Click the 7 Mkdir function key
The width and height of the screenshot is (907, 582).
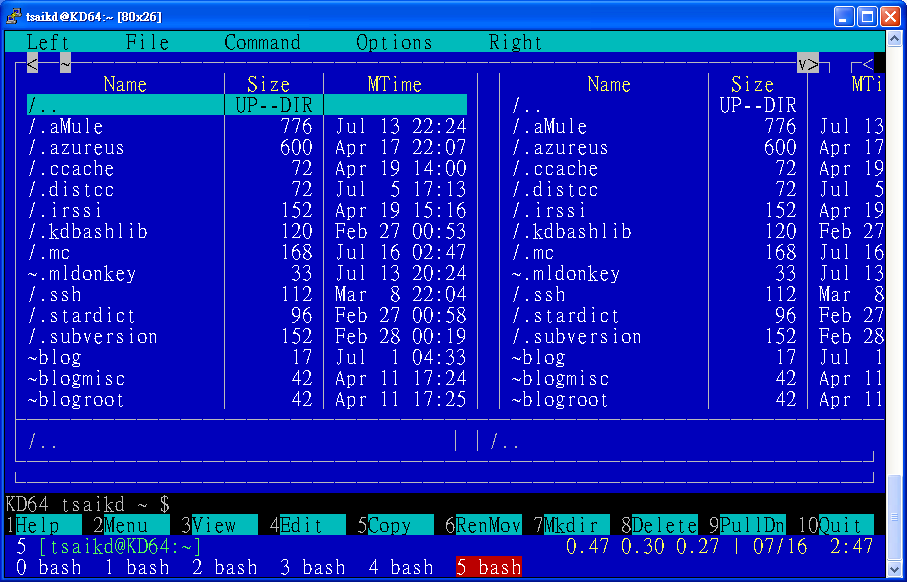565,525
